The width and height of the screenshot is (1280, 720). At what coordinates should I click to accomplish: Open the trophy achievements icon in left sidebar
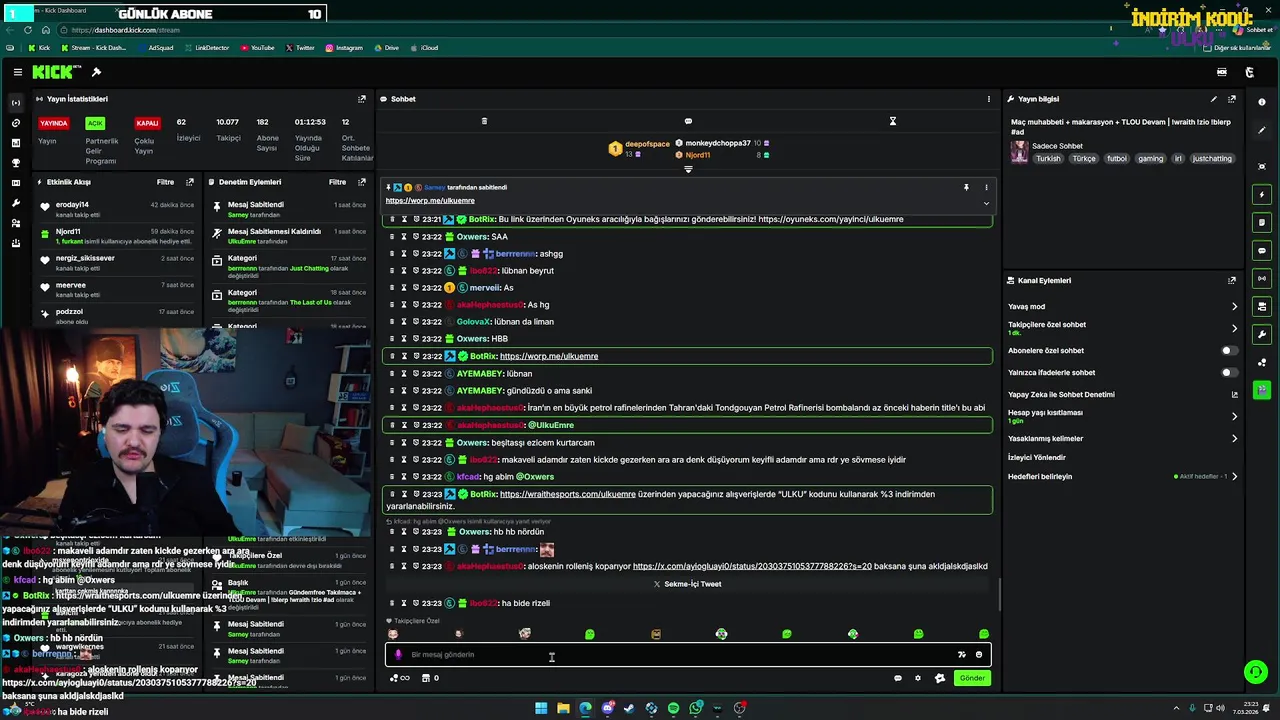(x=15, y=163)
